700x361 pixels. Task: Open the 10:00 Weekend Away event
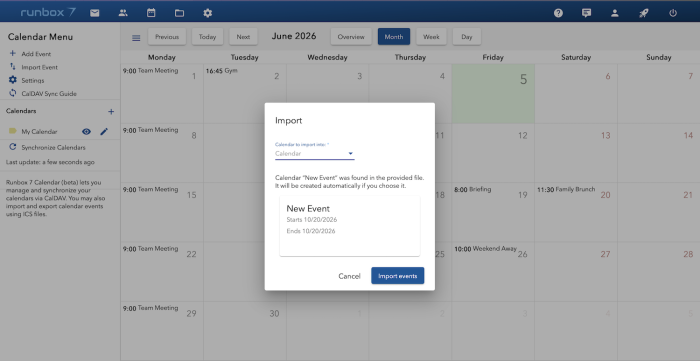pyautogui.click(x=485, y=249)
